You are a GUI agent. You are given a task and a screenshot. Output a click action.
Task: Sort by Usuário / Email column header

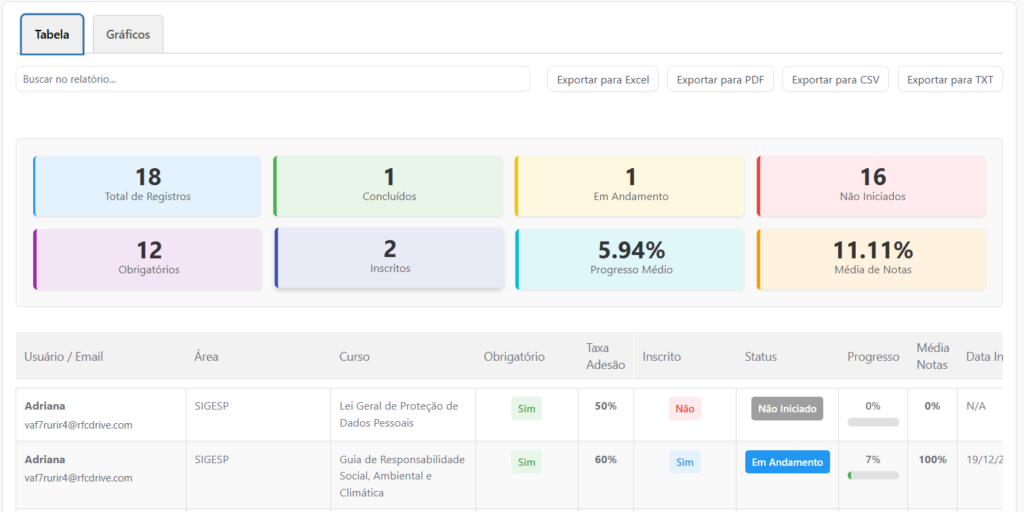[64, 357]
